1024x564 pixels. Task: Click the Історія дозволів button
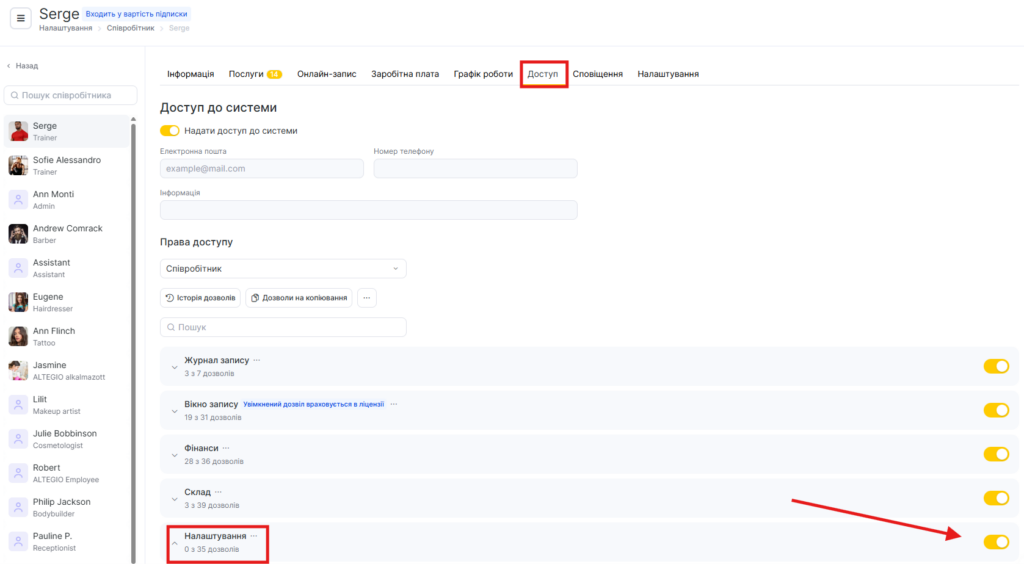click(x=201, y=298)
